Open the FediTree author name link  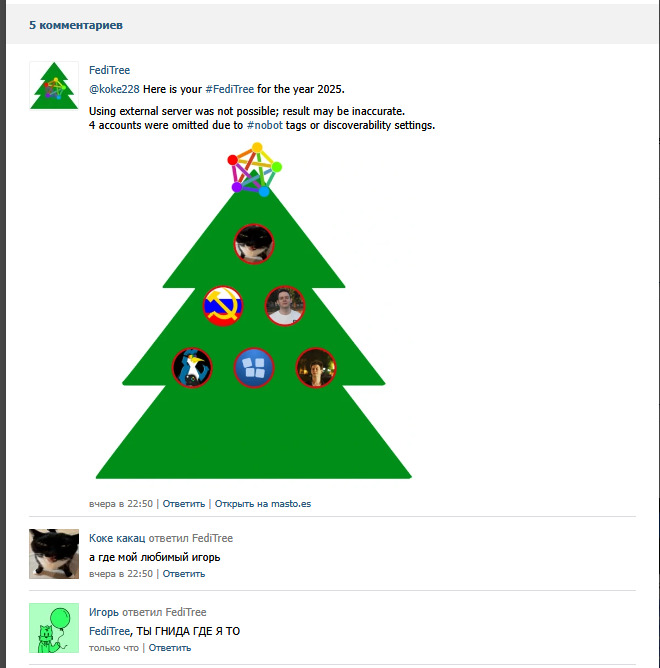(110, 70)
